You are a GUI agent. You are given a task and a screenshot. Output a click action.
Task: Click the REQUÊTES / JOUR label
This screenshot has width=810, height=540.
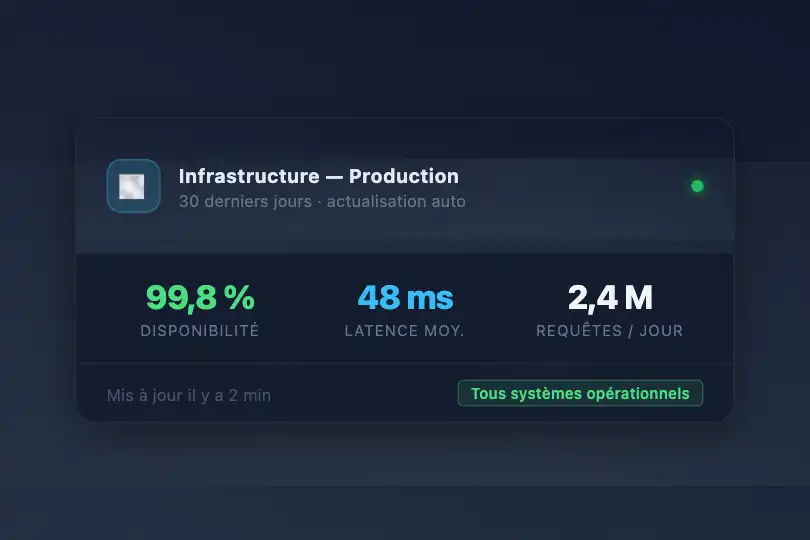[610, 331]
